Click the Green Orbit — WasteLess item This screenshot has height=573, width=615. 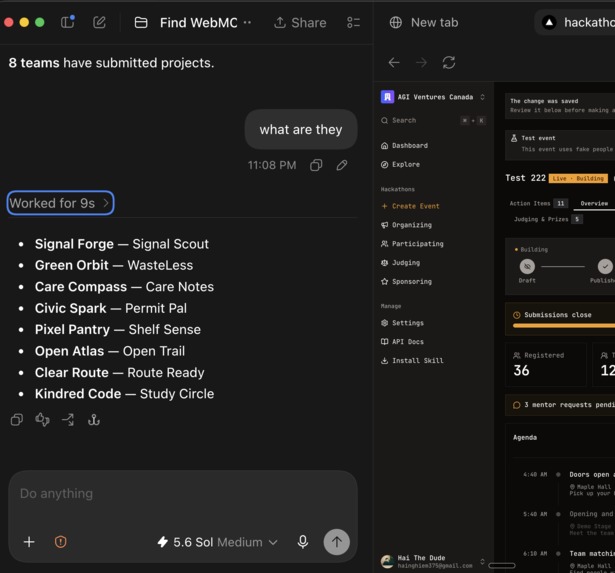coord(114,265)
